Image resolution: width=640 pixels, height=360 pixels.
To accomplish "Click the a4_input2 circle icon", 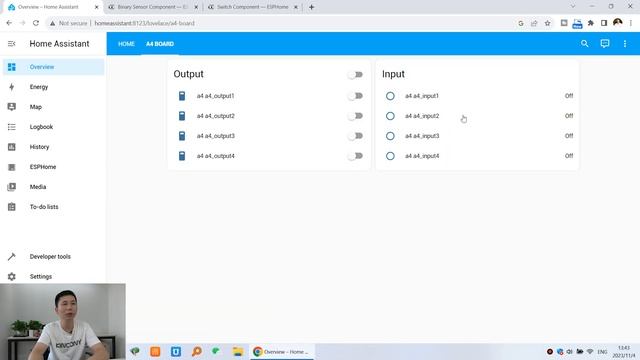I will 390,116.
